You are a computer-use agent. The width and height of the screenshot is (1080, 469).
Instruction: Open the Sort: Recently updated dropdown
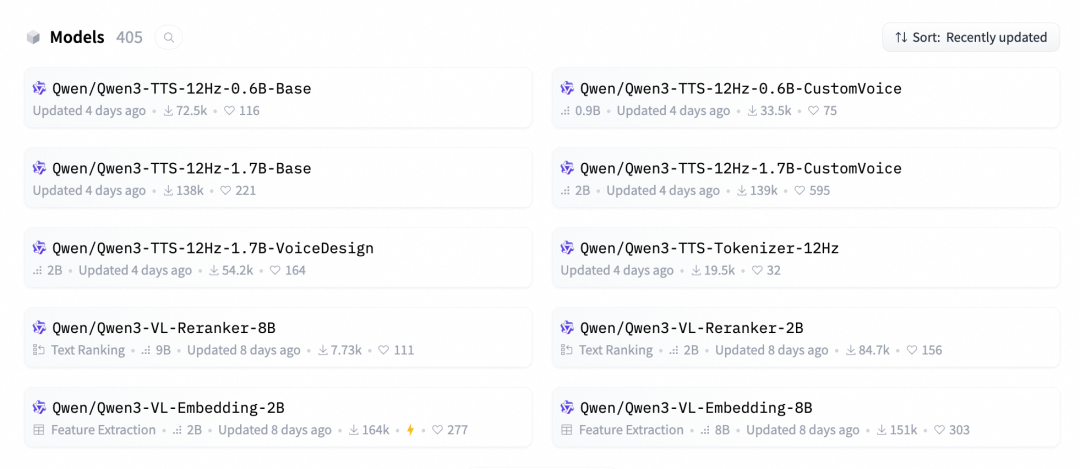pos(971,38)
